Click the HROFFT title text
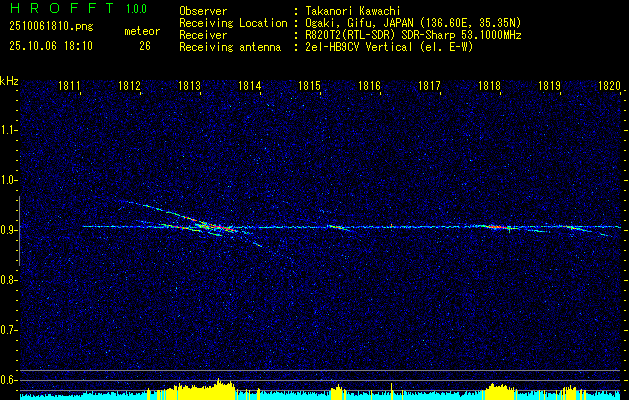 point(62,8)
